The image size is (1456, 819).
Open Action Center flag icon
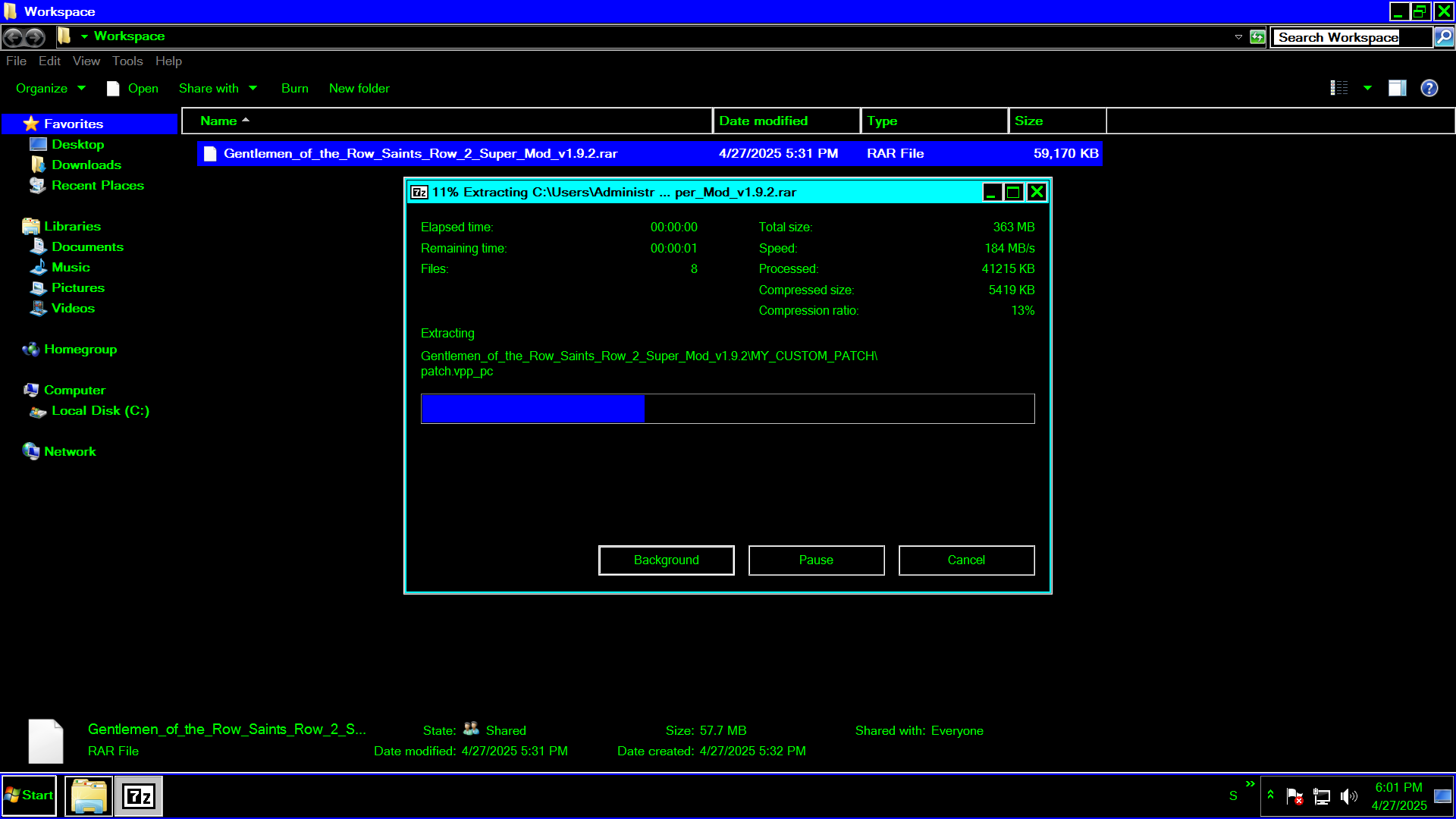click(x=1294, y=796)
